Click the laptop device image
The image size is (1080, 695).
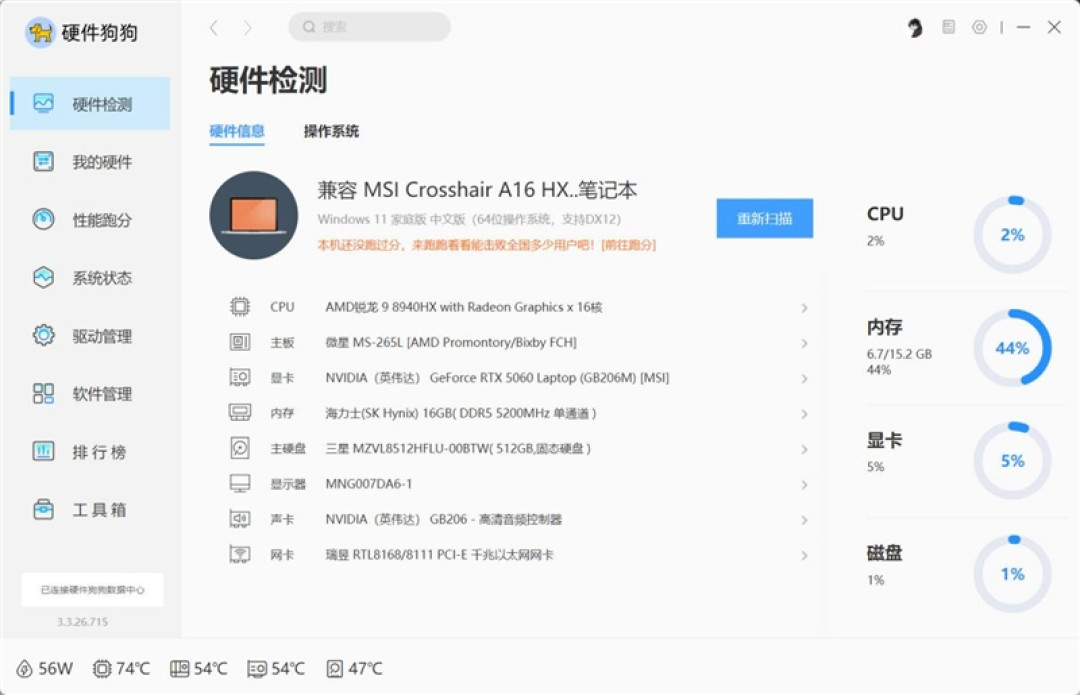click(x=253, y=216)
